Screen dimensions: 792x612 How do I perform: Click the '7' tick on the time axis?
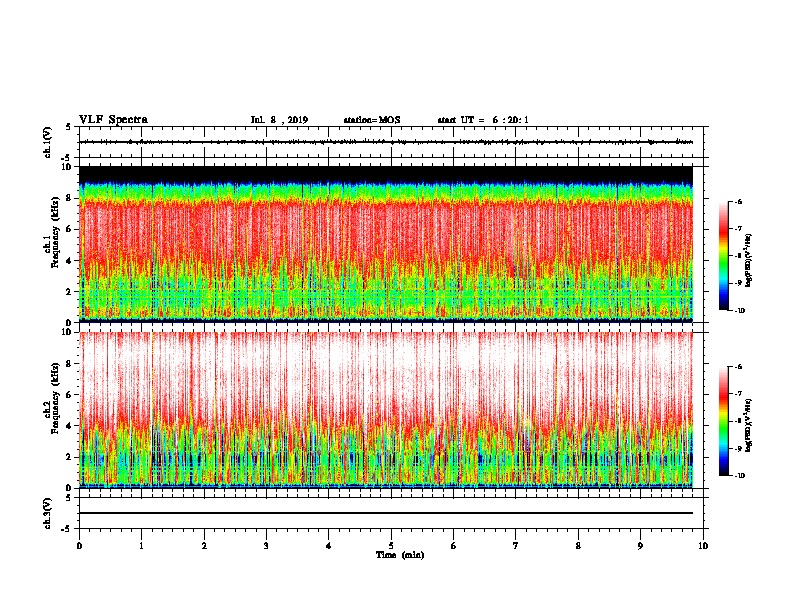(516, 545)
